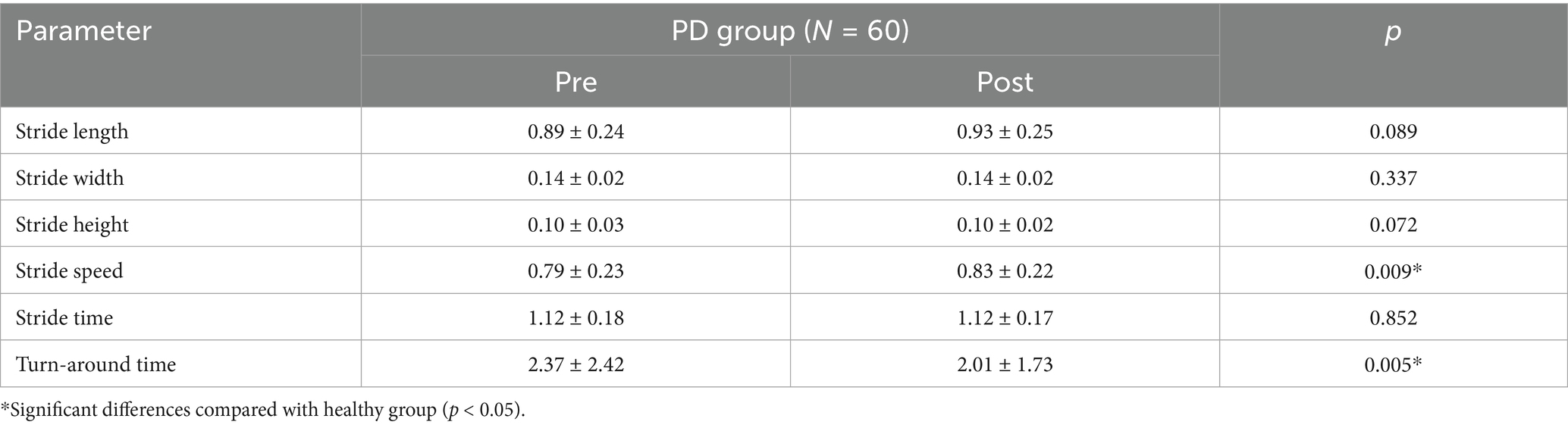Select the 2.01 ± 1.73 cell
This screenshot has height=428, width=1568.
click(1005, 364)
